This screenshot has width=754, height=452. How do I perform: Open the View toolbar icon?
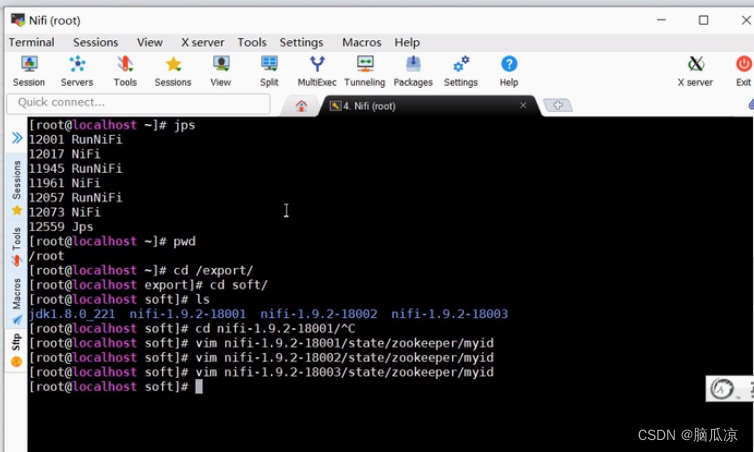tap(221, 71)
